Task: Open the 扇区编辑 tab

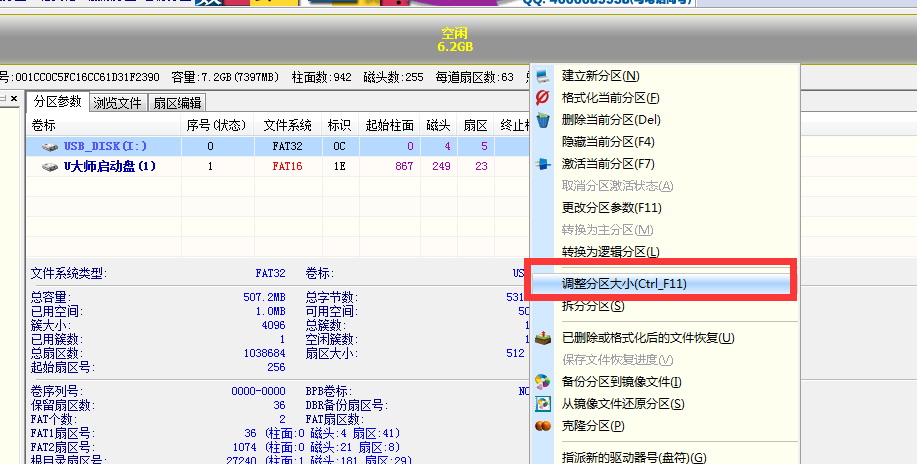Action: click(177, 103)
